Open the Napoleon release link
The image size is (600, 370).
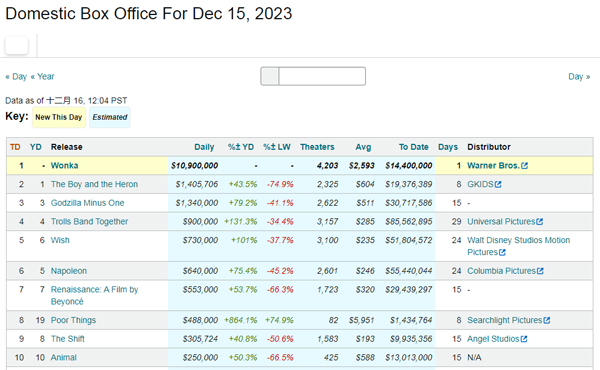(x=68, y=271)
